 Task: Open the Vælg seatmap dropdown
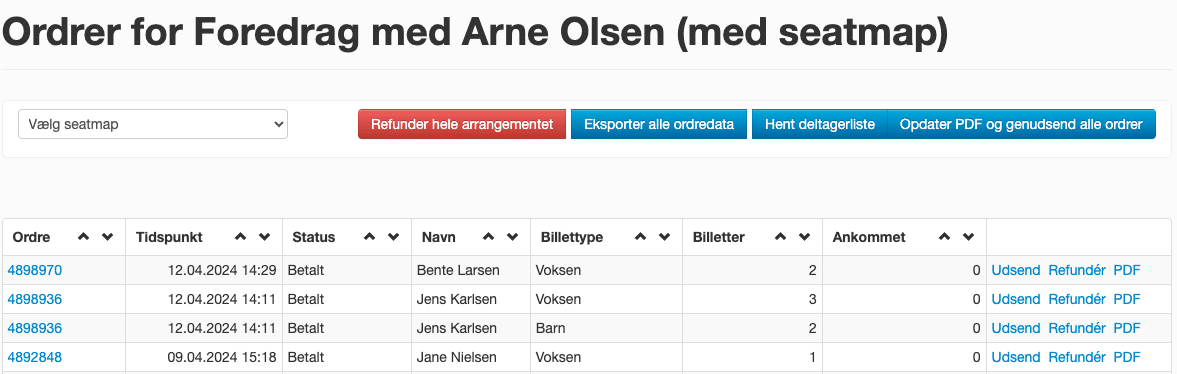click(x=153, y=125)
